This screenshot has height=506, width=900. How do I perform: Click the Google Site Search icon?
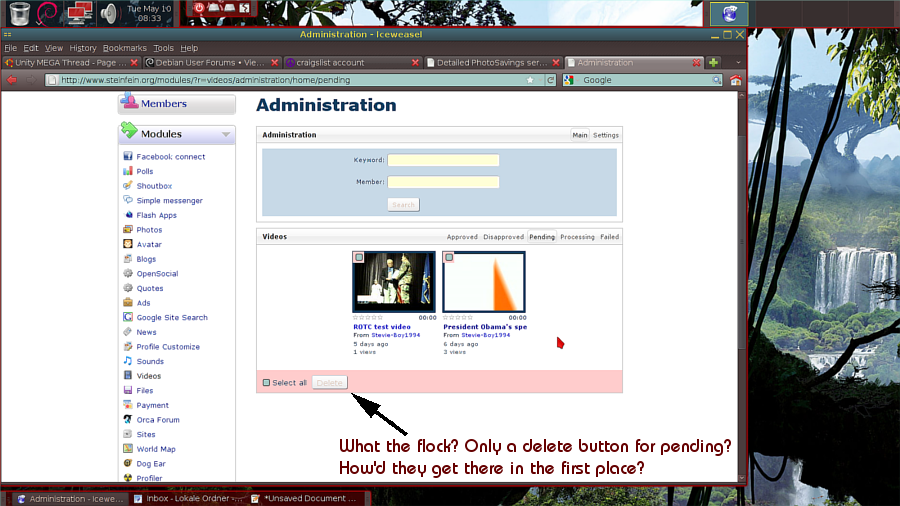(x=127, y=317)
